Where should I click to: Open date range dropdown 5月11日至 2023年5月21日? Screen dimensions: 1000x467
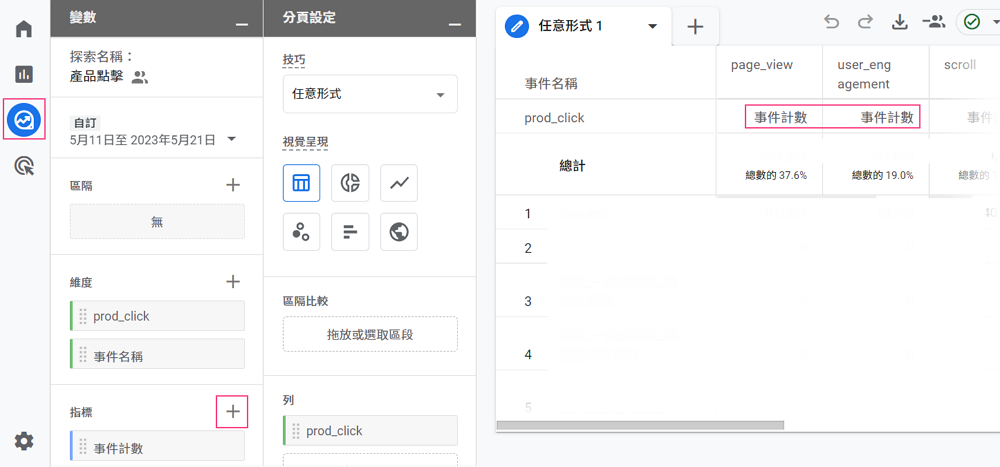click(x=153, y=139)
